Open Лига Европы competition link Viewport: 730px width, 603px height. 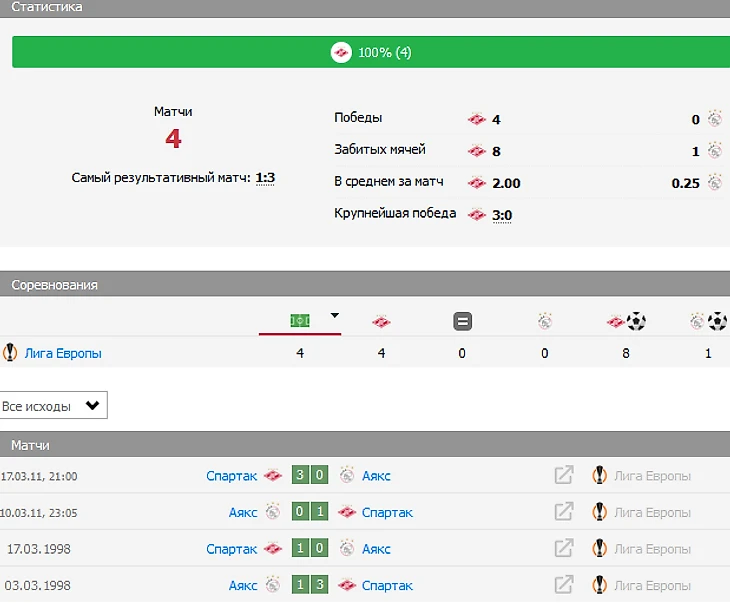pyautogui.click(x=63, y=353)
